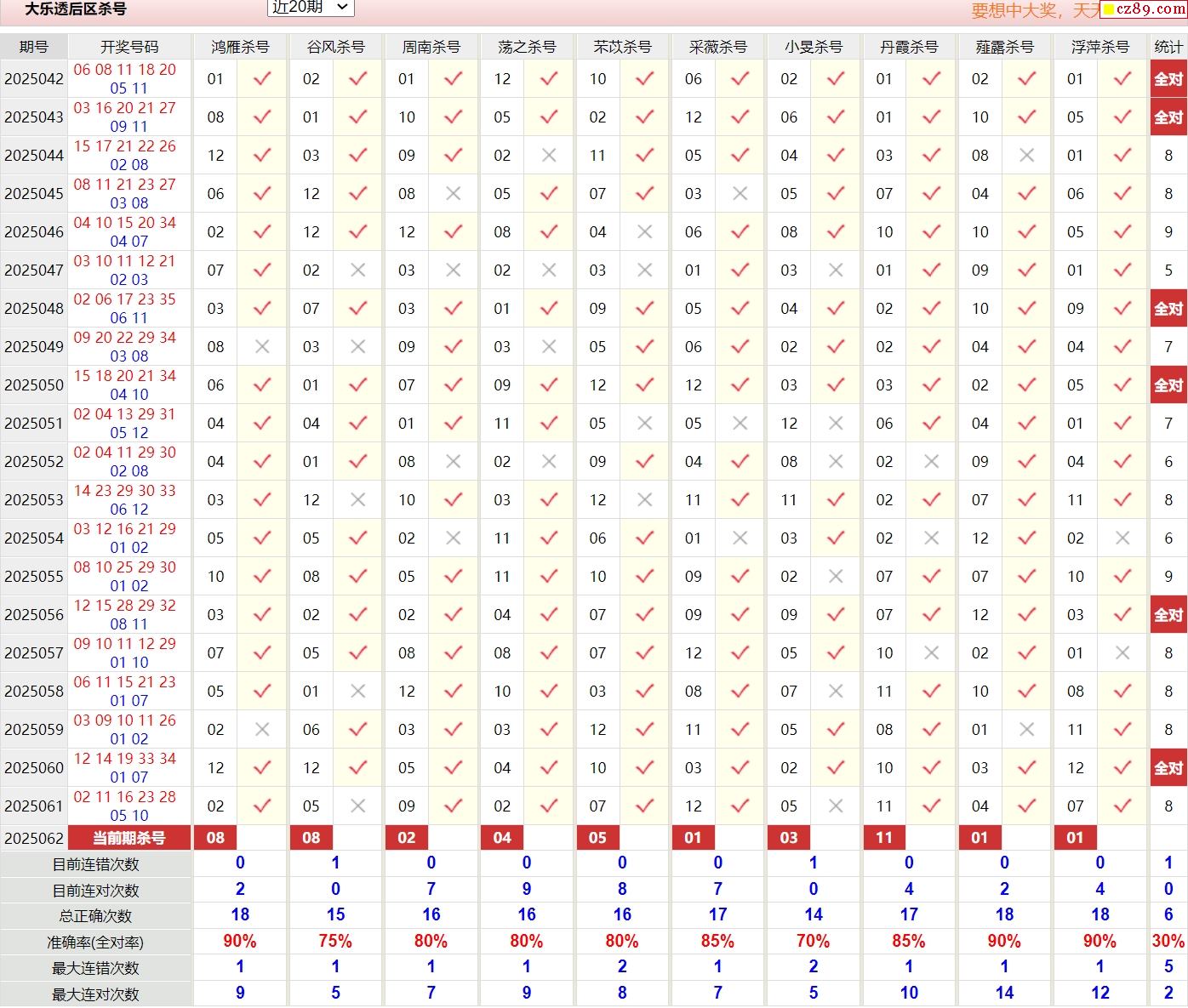Viewport: 1188px width, 1008px height.
Task: Click the 全对 badge in row 2025048
Action: (1168, 309)
